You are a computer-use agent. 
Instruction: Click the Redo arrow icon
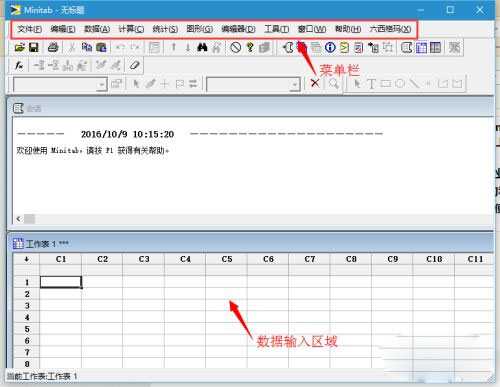(135, 47)
